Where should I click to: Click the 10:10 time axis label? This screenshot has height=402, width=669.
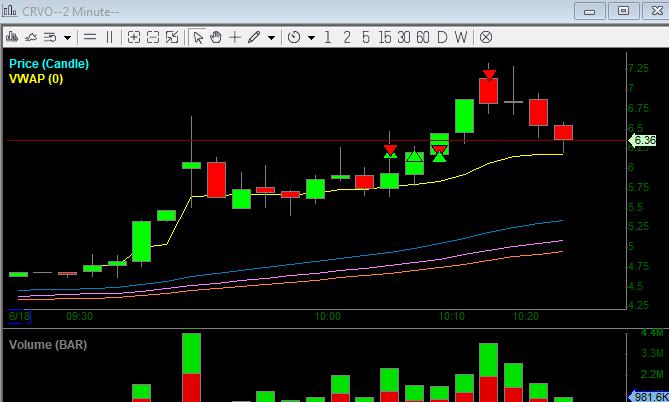tap(451, 316)
